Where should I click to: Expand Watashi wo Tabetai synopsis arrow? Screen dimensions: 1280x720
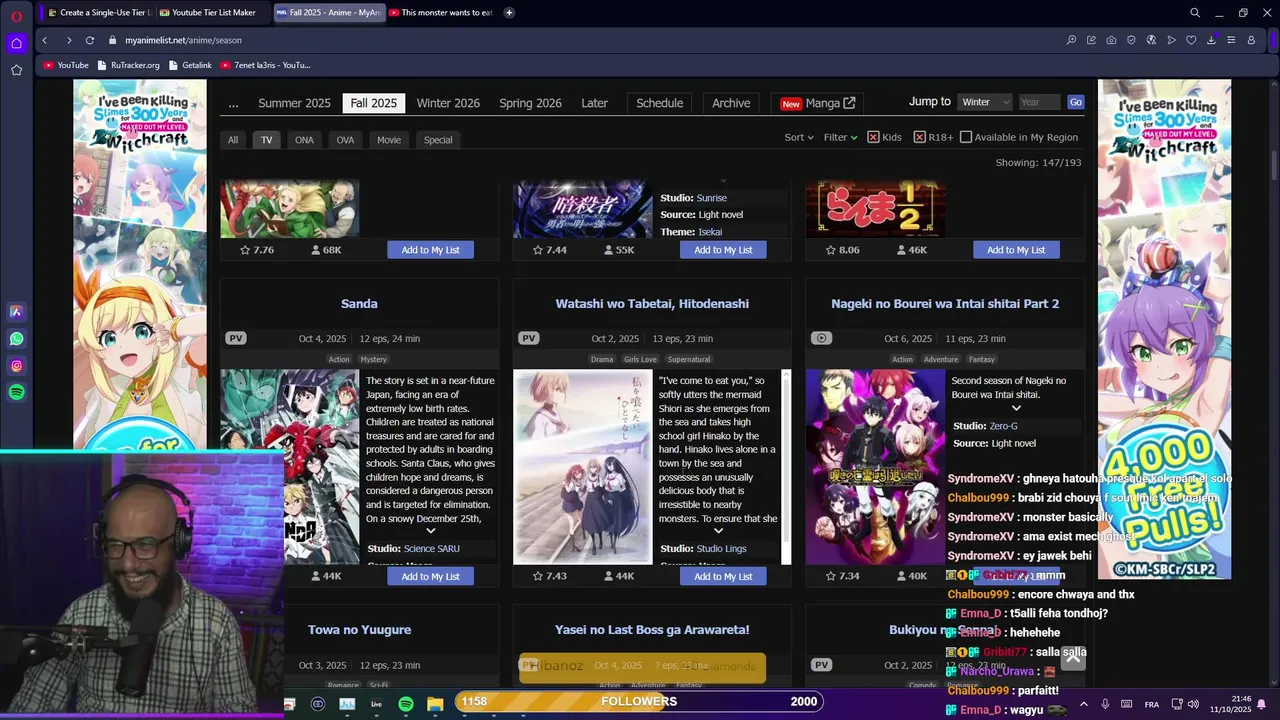717,531
